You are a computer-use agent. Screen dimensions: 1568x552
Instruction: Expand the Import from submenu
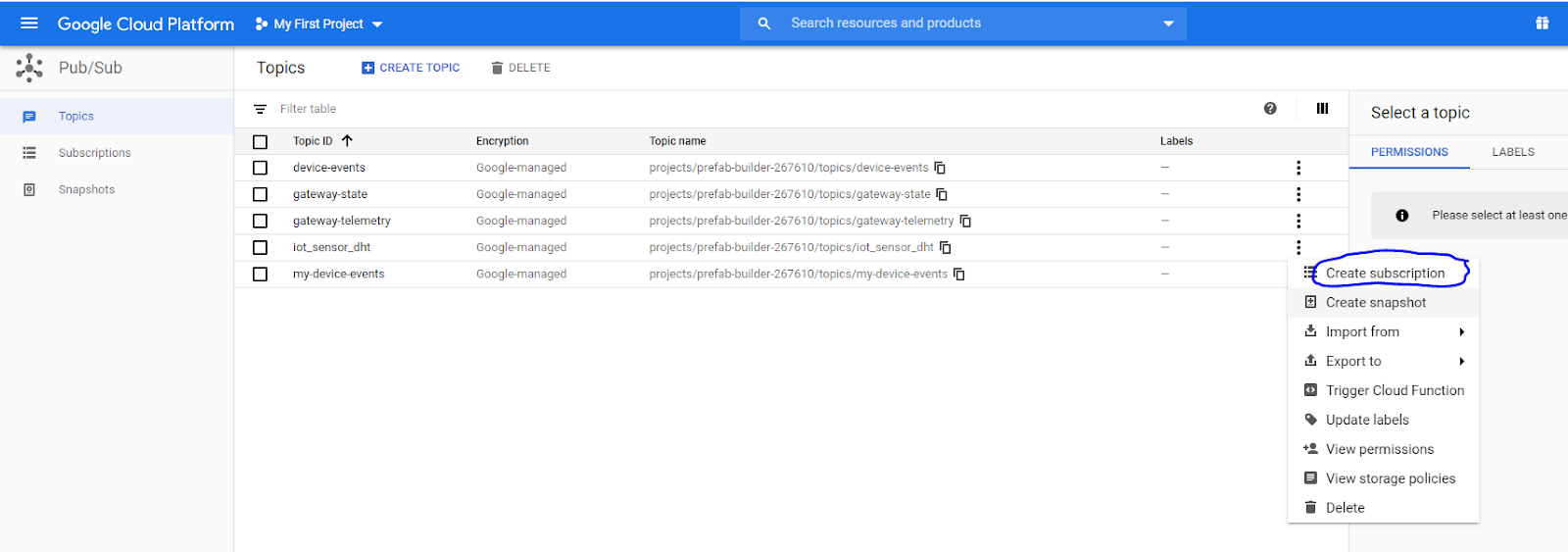coord(1383,331)
